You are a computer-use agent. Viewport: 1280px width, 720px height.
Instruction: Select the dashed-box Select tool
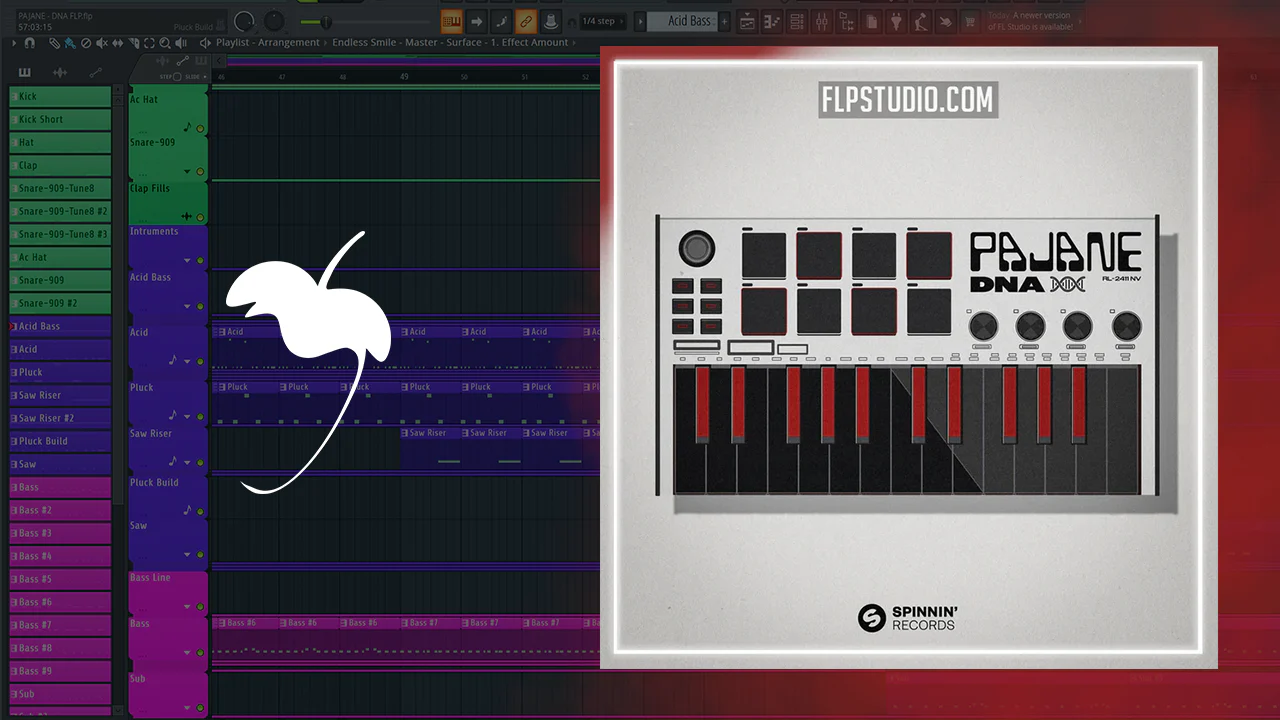pos(150,43)
